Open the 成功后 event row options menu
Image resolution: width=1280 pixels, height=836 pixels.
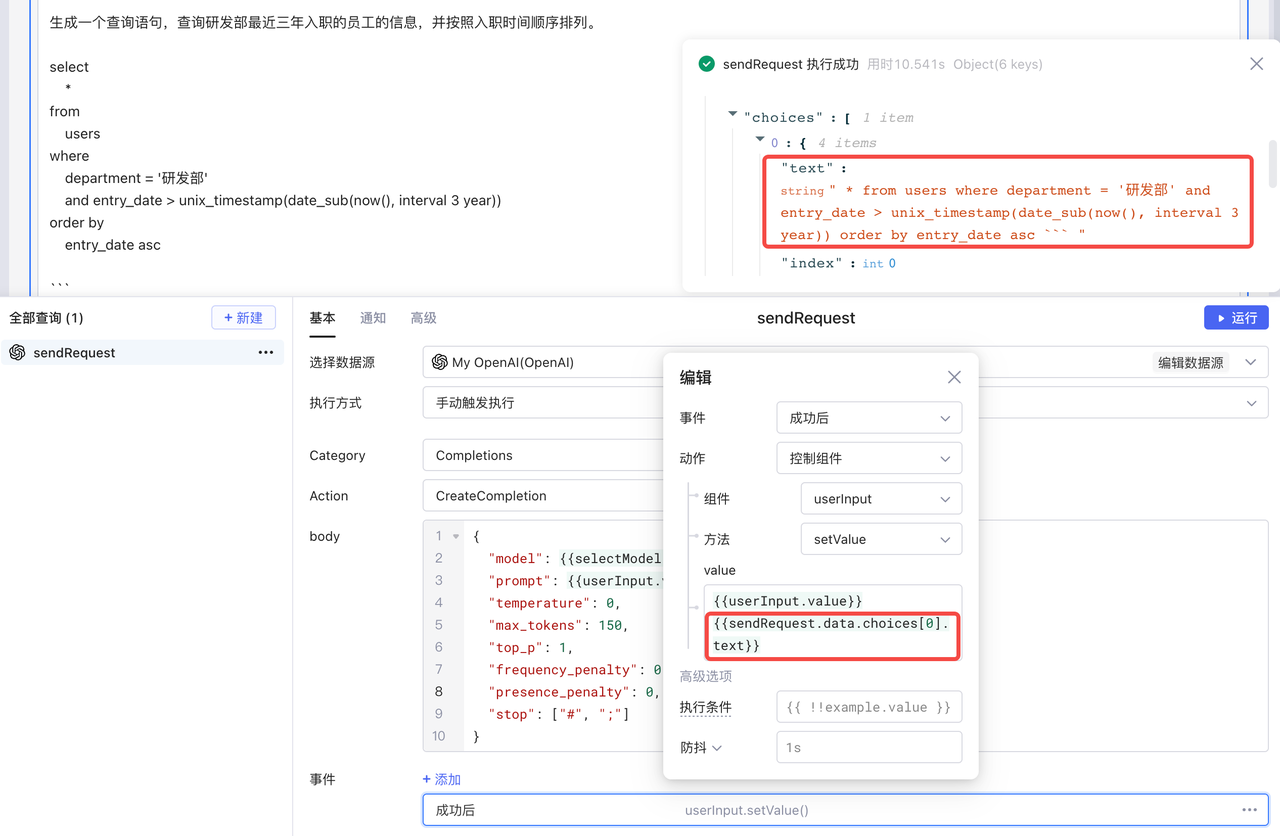tap(1249, 810)
